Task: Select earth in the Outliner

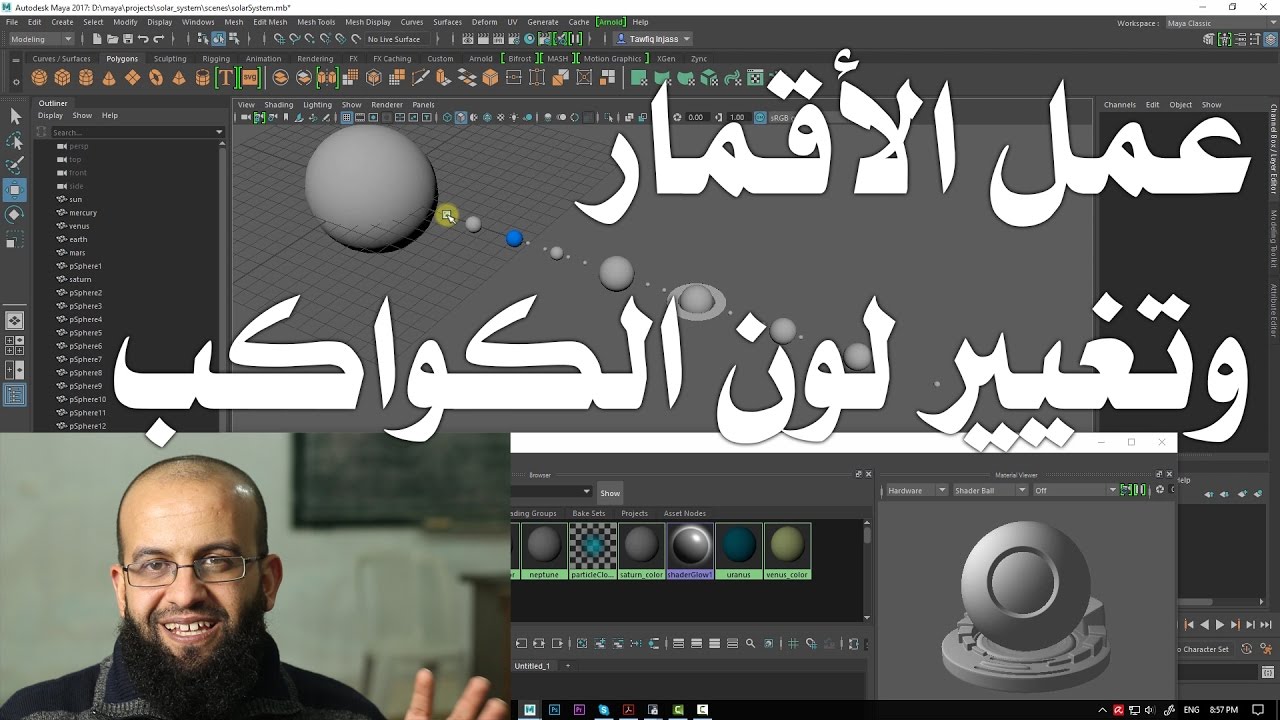Action: pyautogui.click(x=78, y=239)
